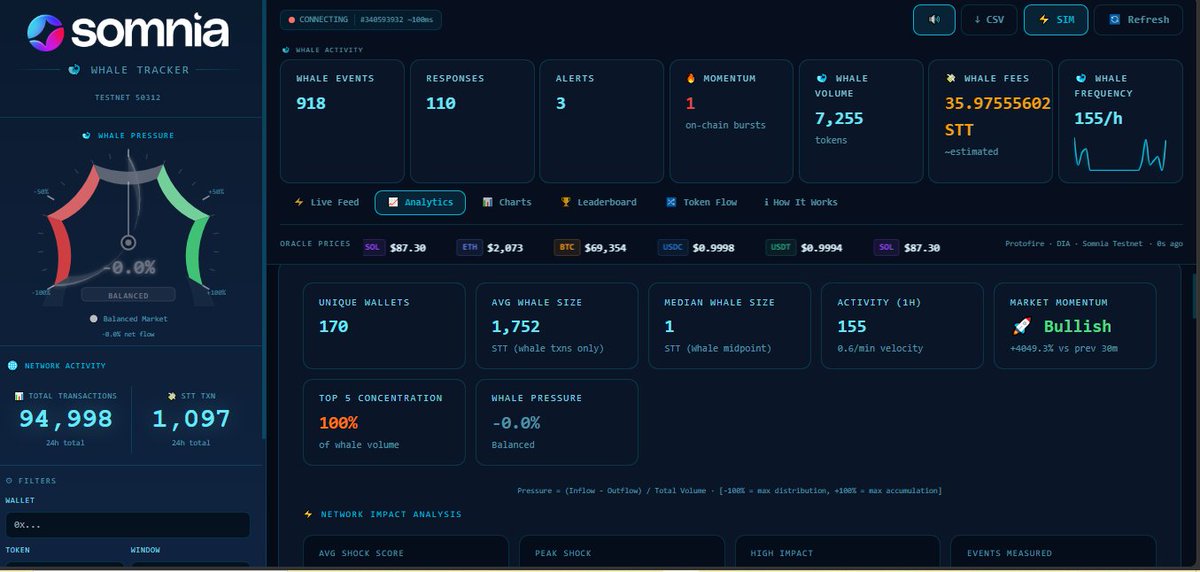The image size is (1200, 572).
Task: Click the flame Momentum icon
Action: pos(690,78)
